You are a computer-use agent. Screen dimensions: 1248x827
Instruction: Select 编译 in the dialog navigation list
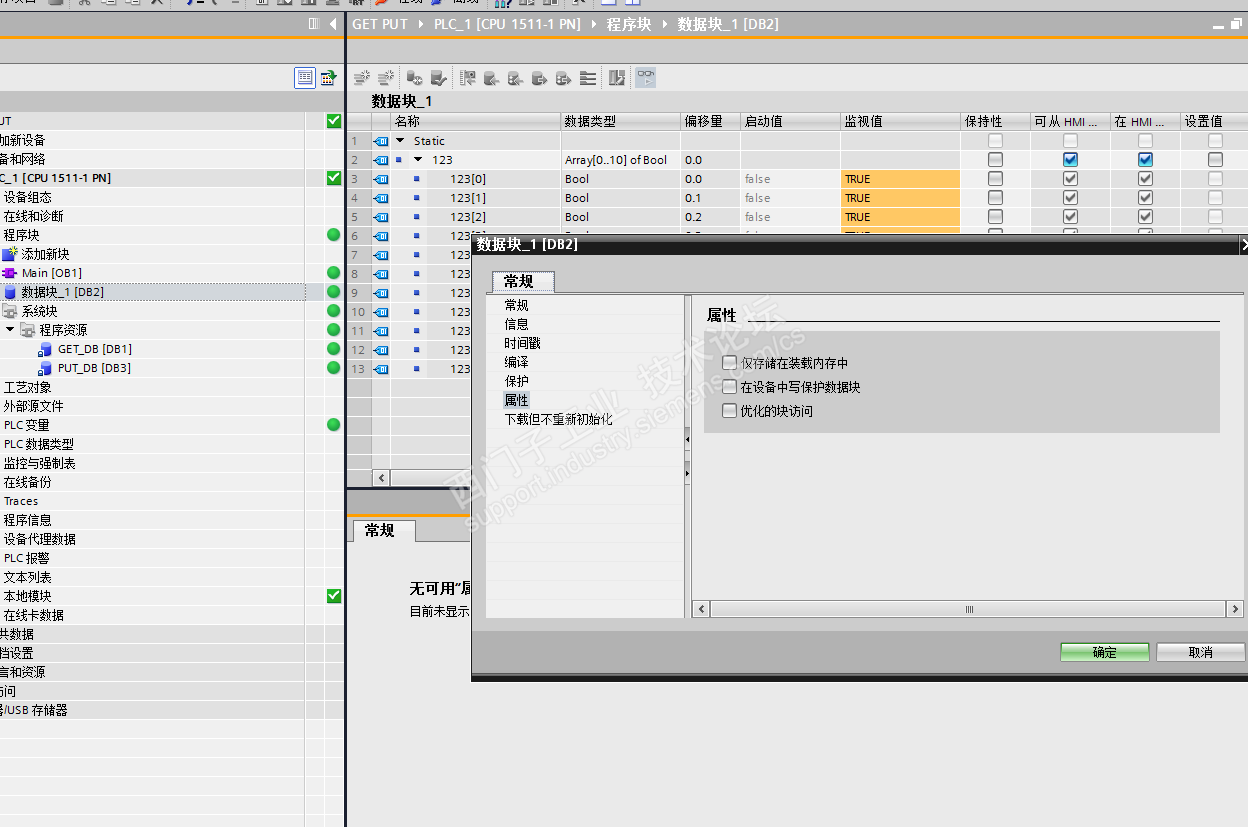(x=516, y=362)
